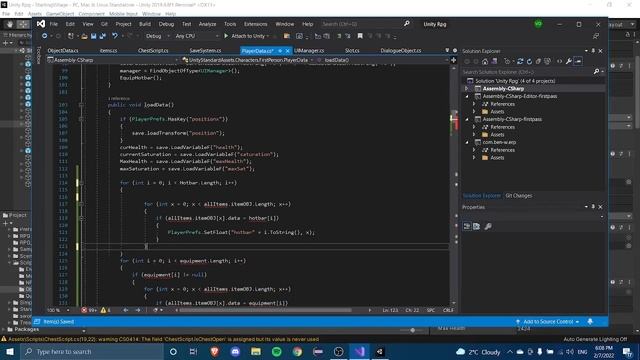Switch to the Git Changes tab
640x360 pixels.
[518, 196]
